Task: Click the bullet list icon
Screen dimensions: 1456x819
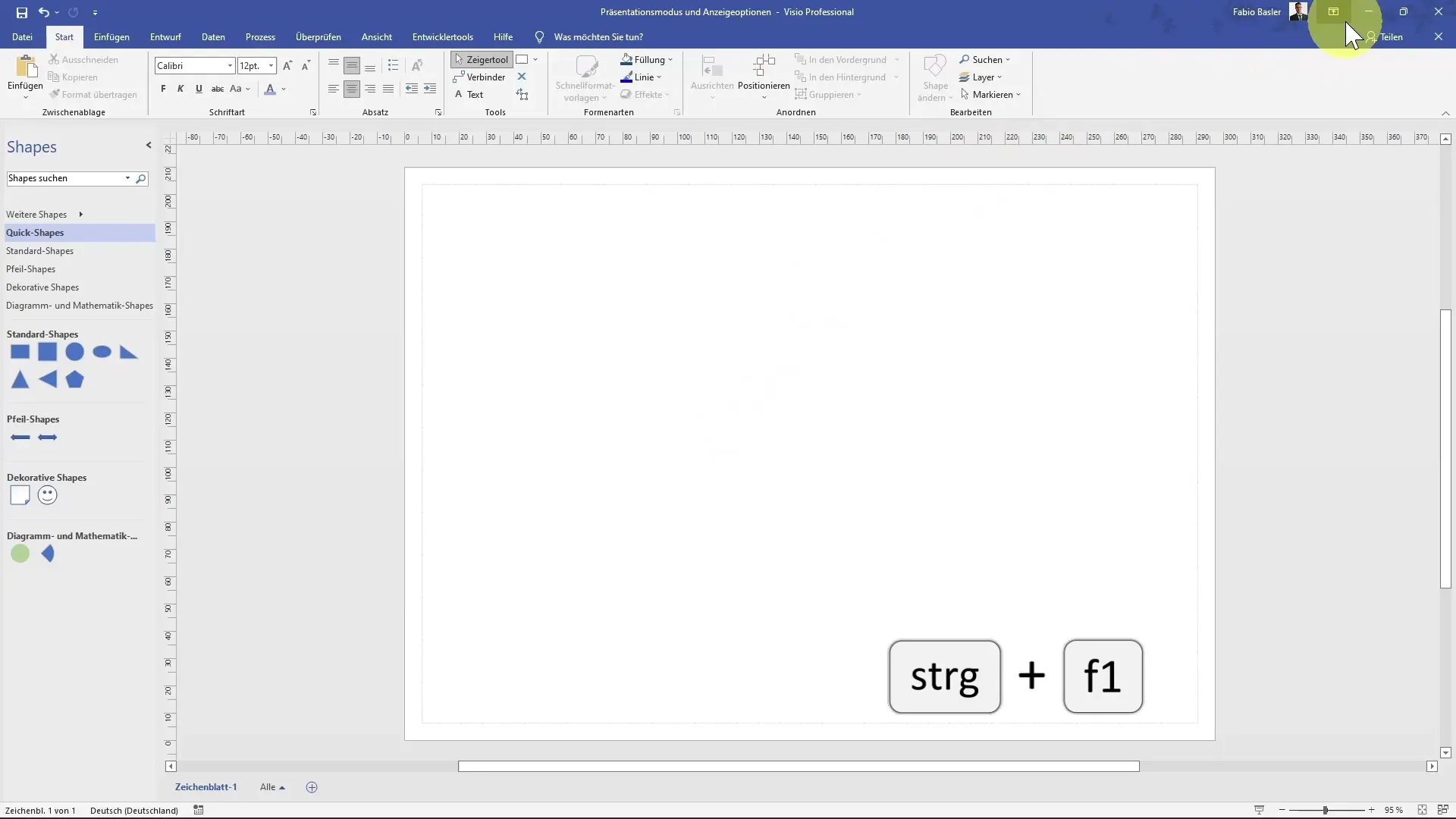Action: point(393,65)
